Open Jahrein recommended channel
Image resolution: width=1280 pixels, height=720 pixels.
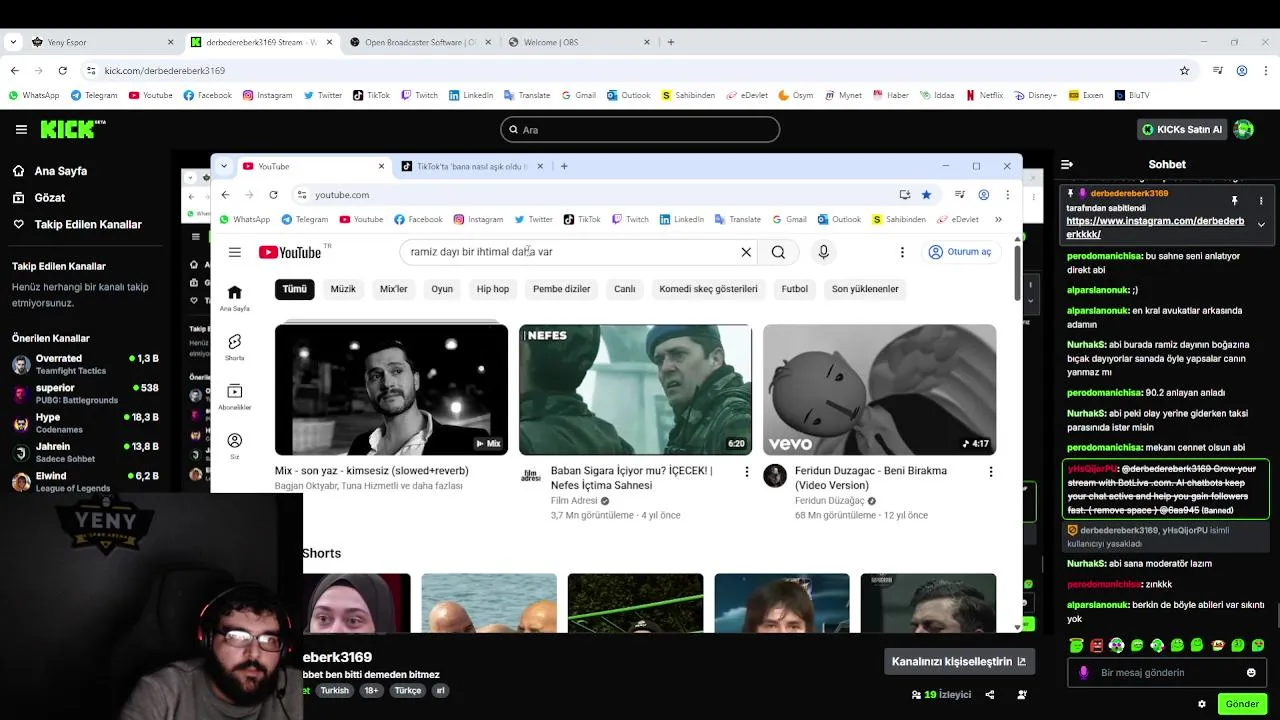85,453
